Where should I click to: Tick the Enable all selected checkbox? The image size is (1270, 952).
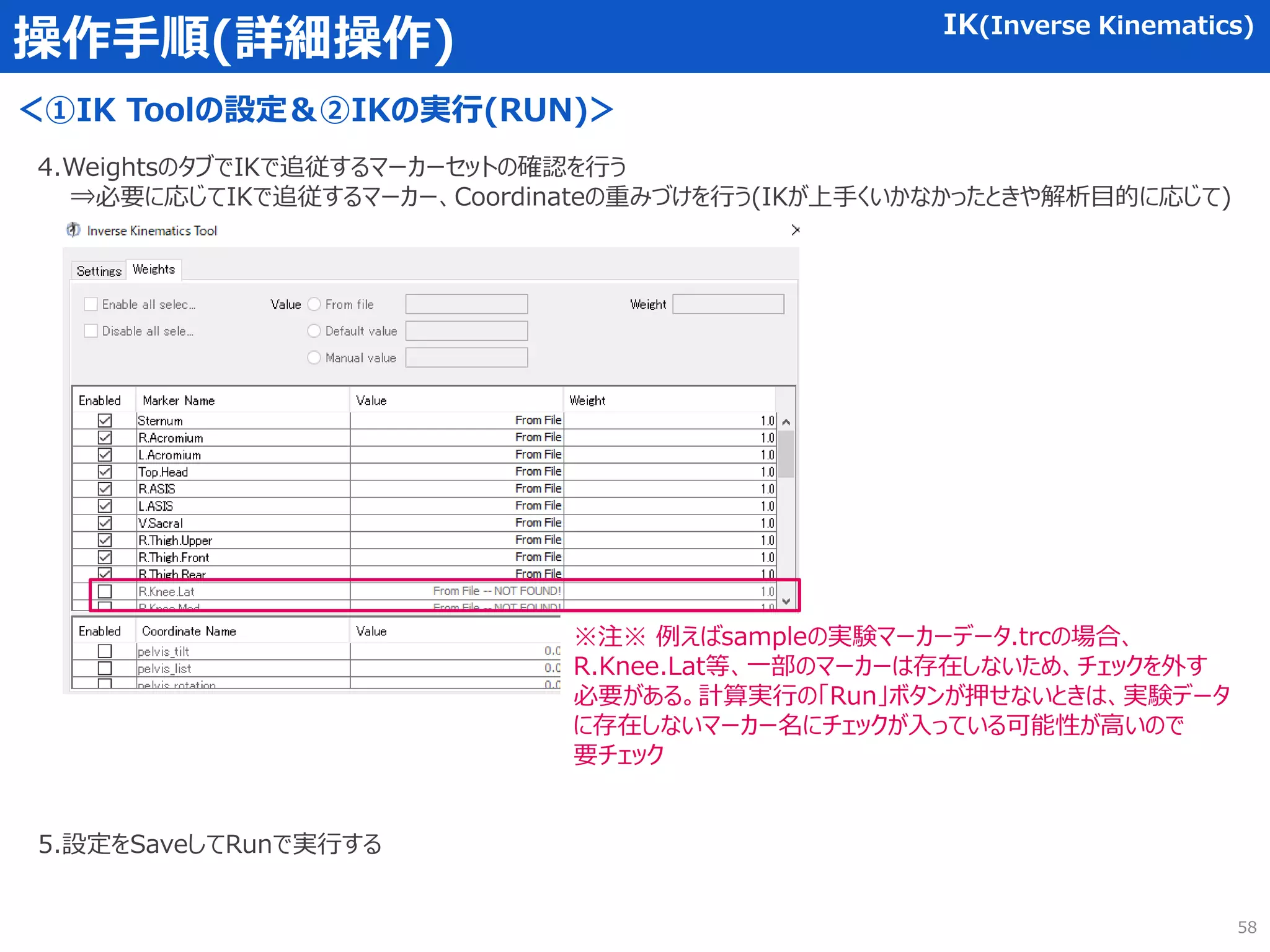[91, 304]
